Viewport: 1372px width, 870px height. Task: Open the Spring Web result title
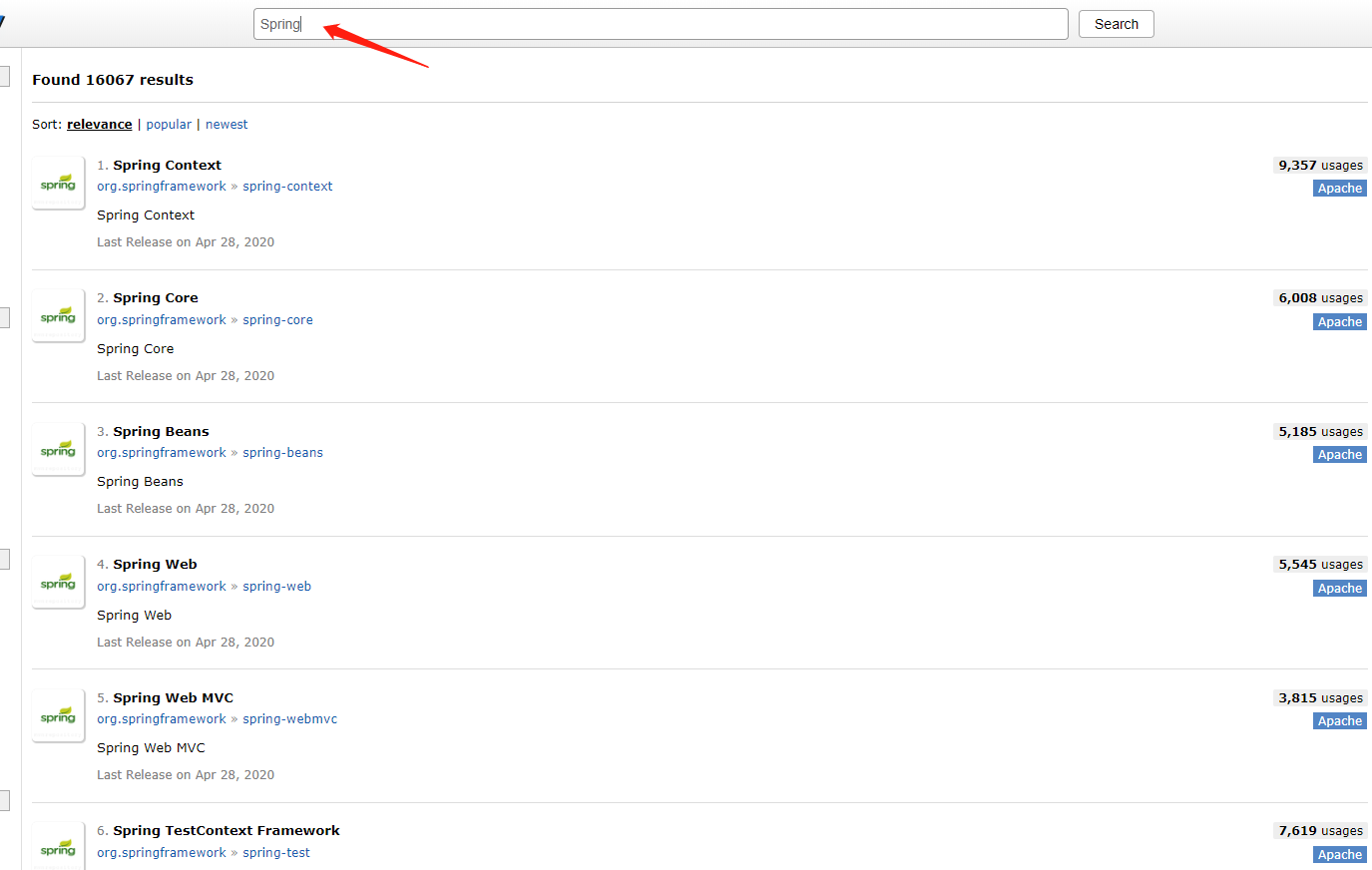pos(155,565)
